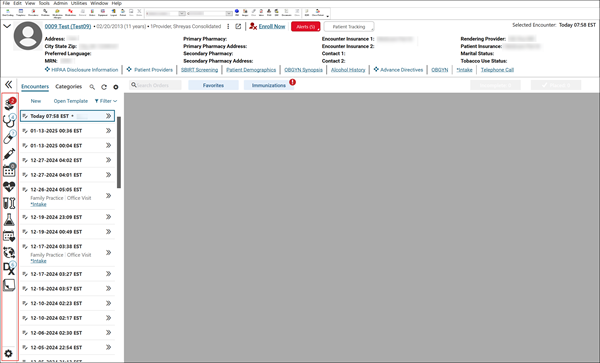Click the red Immunizations alert badge
600x363 pixels.
pos(293,82)
